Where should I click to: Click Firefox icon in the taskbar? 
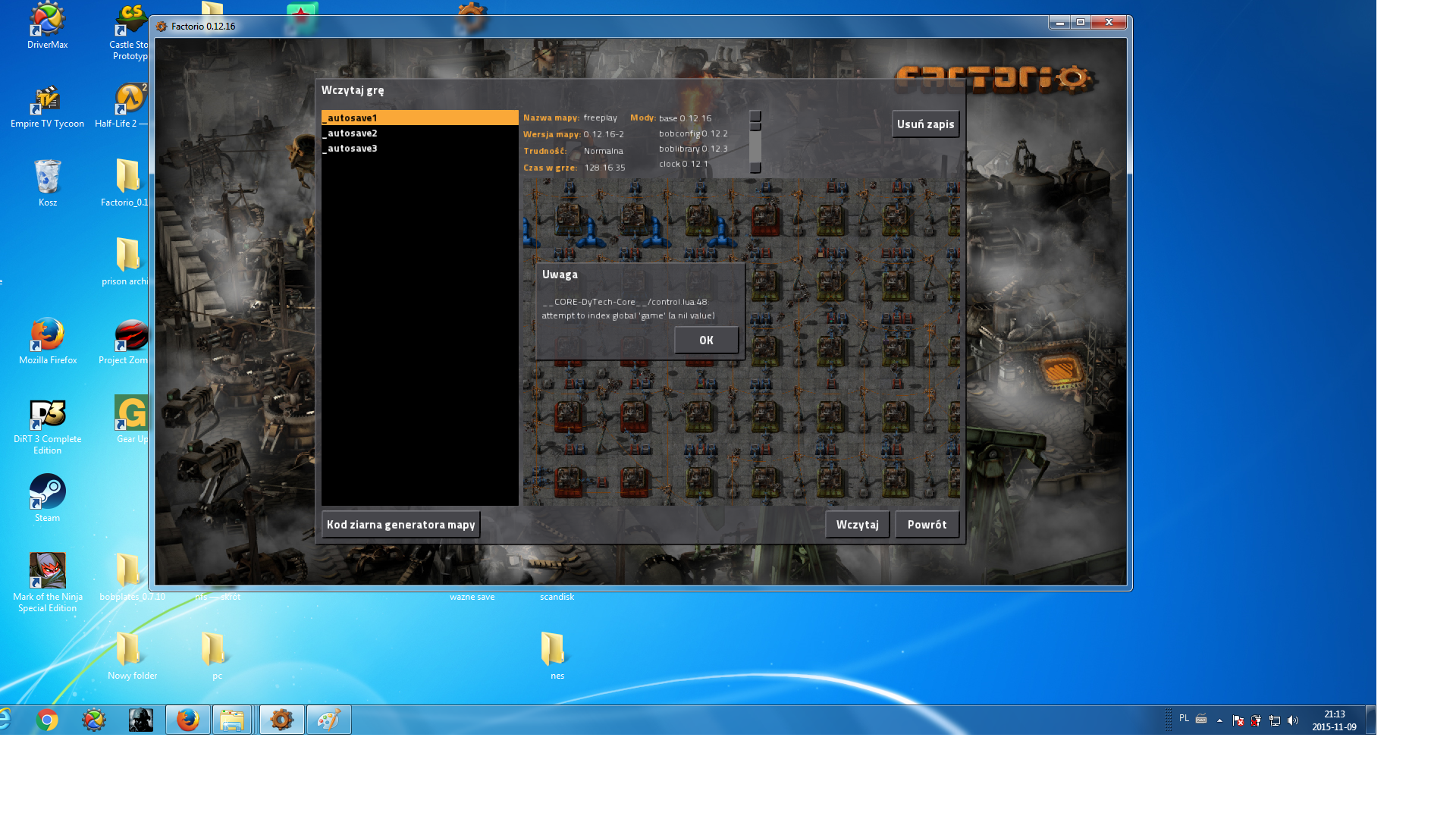pos(187,720)
